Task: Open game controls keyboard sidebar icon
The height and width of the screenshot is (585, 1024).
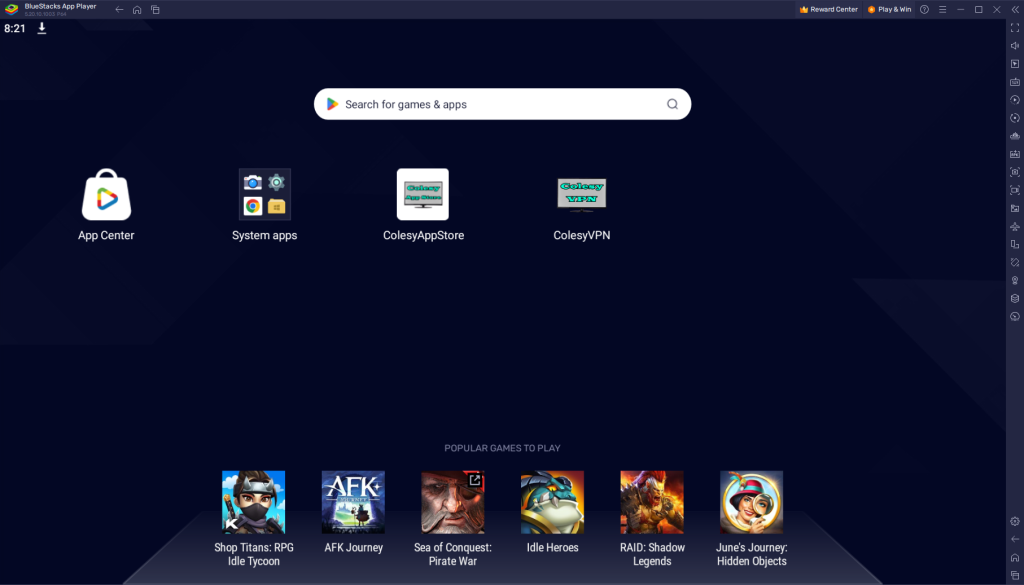Action: (1015, 82)
